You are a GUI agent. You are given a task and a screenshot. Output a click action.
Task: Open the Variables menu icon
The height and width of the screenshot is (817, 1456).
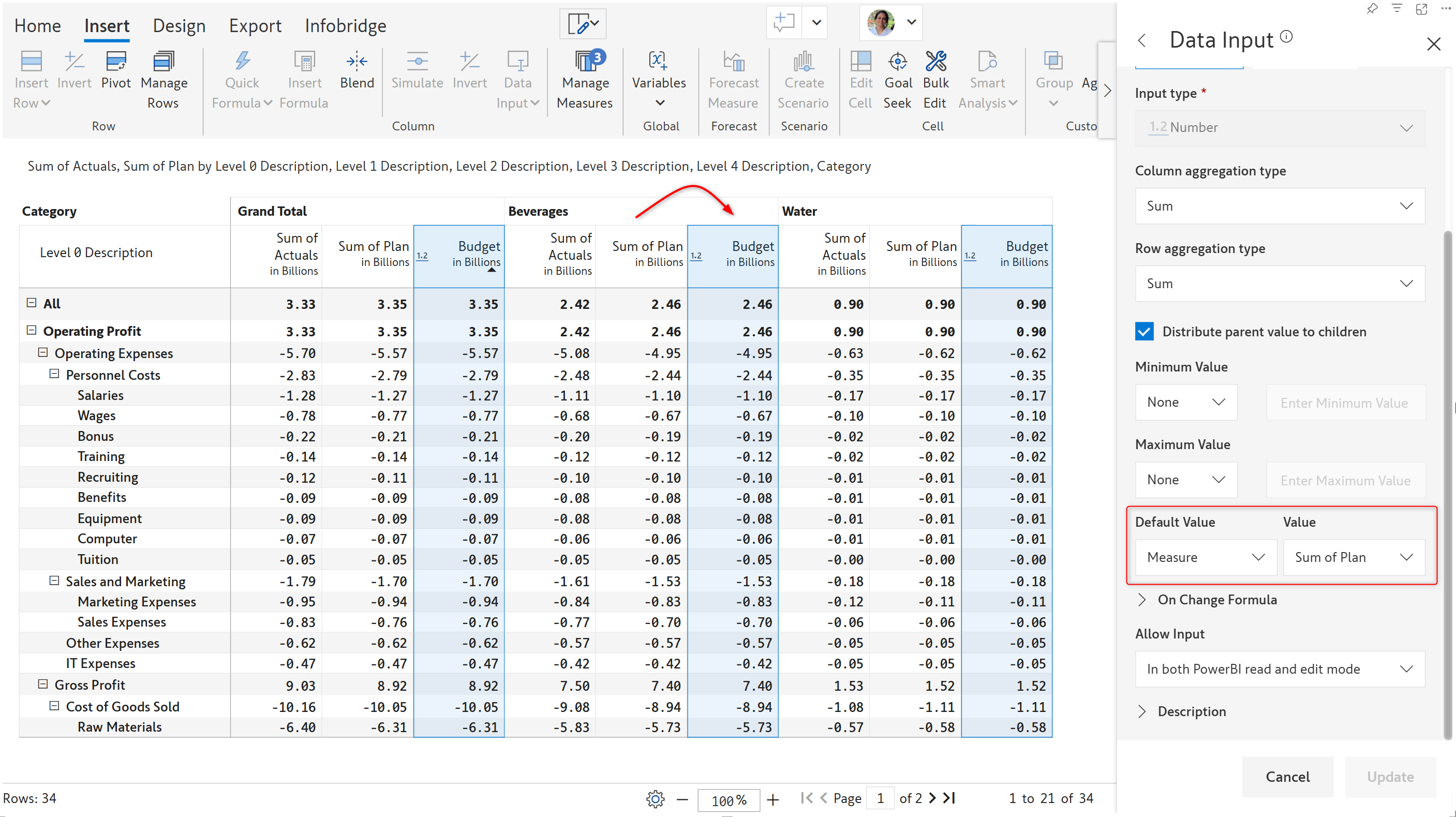tap(659, 62)
